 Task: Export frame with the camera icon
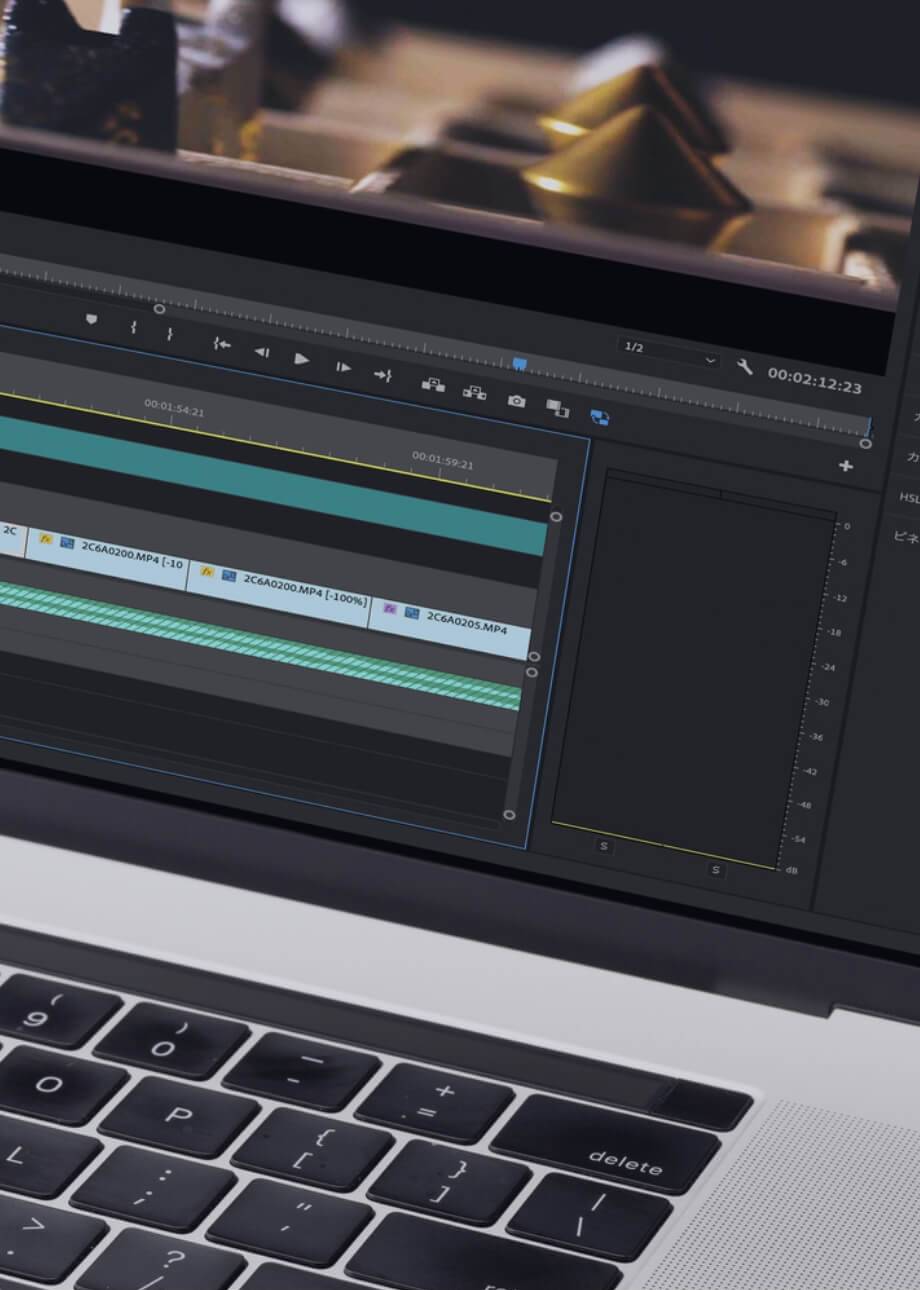coord(516,400)
